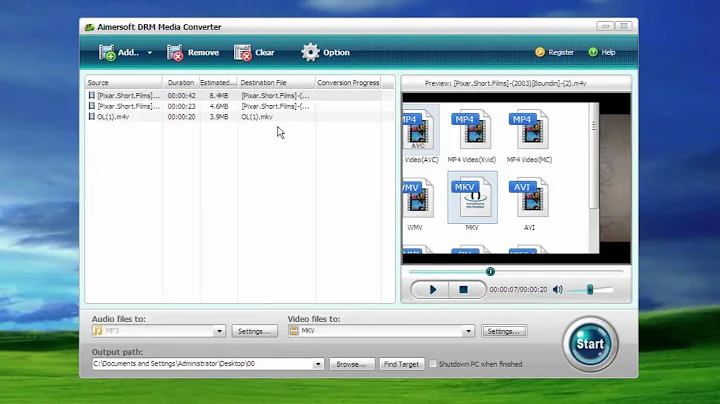
Task: Open the Help link
Action: point(602,52)
